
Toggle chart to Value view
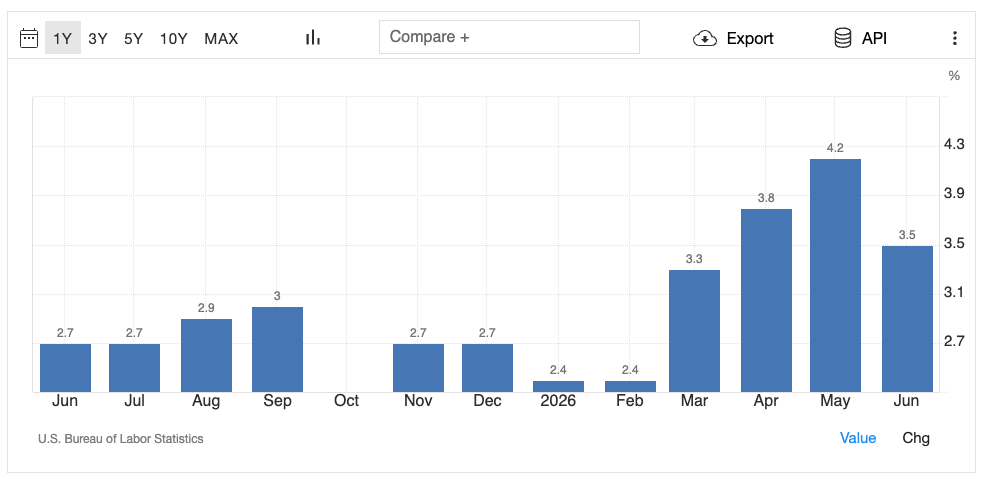click(x=858, y=438)
